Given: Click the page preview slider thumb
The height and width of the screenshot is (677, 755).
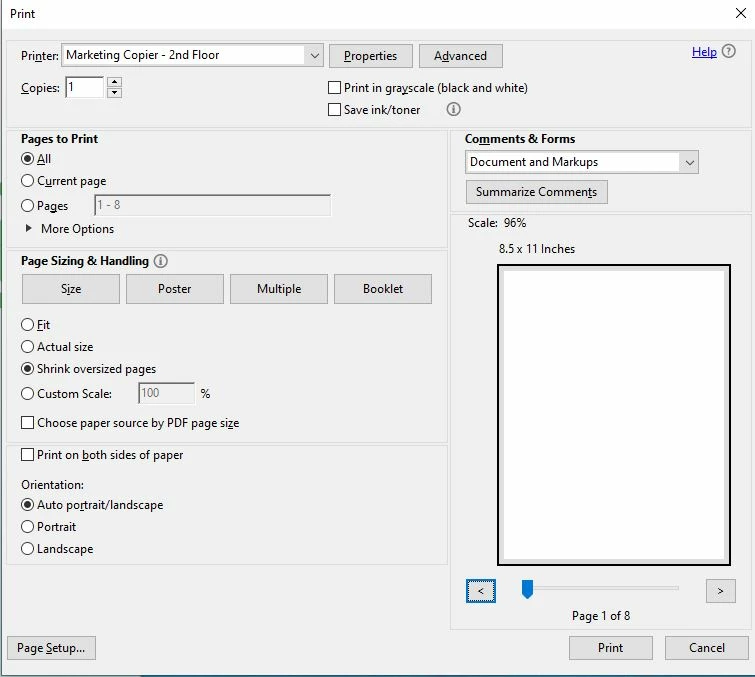Looking at the screenshot, I should point(527,589).
